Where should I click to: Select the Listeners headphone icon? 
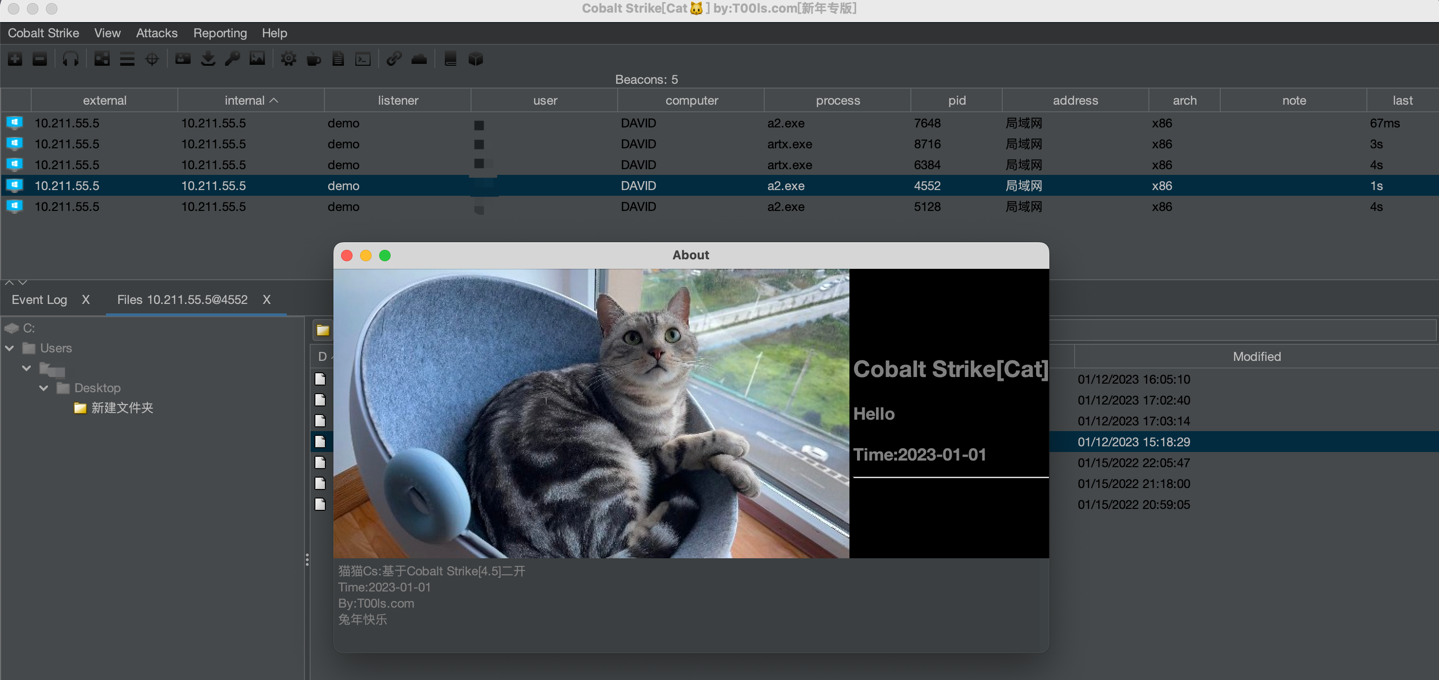(x=68, y=59)
